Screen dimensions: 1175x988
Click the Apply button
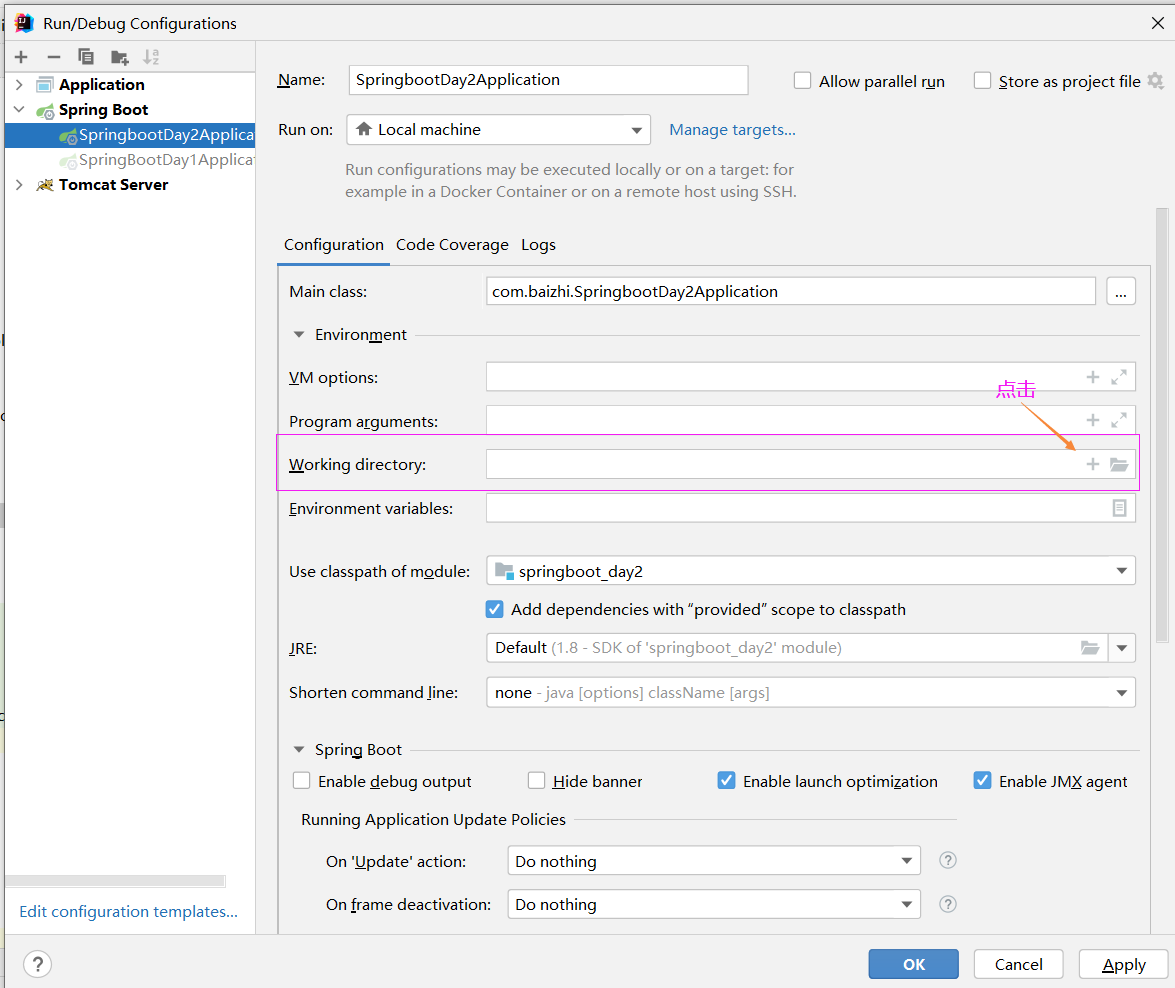click(x=1123, y=964)
